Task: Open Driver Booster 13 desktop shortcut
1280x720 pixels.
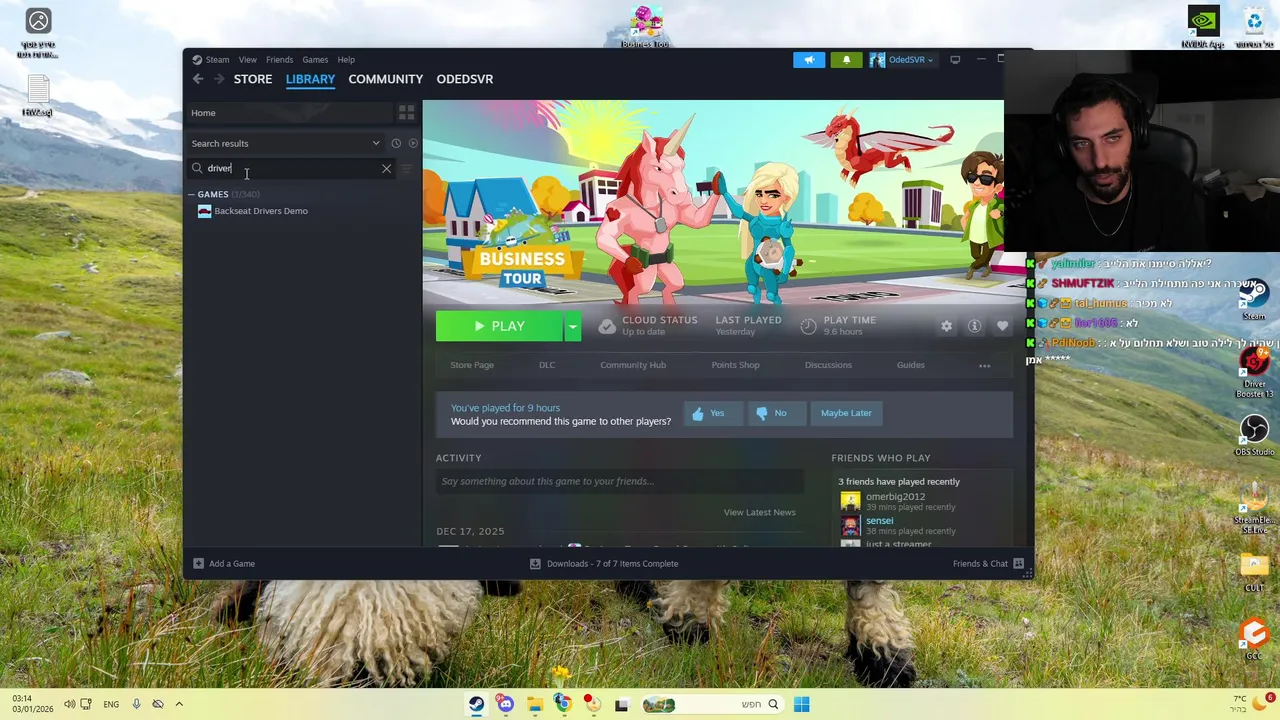Action: [x=1254, y=372]
